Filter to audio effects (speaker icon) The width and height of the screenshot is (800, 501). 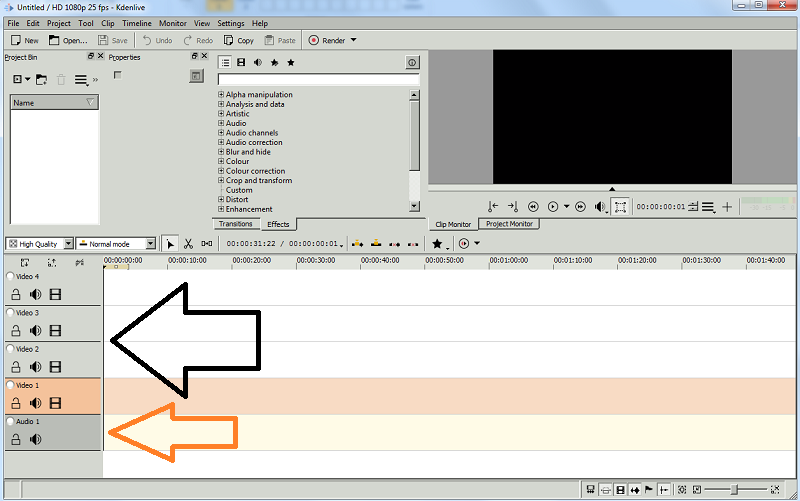(x=258, y=62)
